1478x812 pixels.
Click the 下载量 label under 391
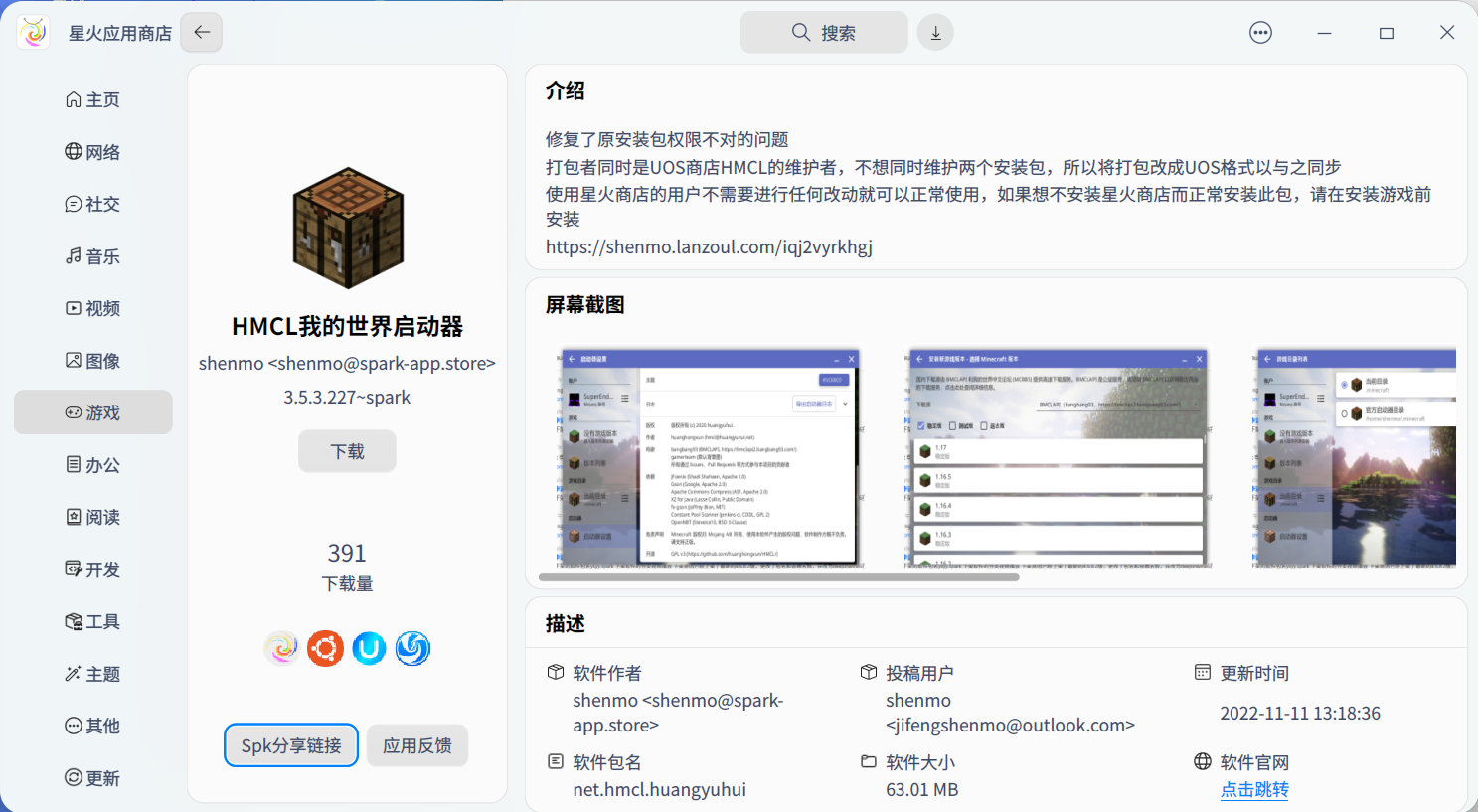coord(347,583)
